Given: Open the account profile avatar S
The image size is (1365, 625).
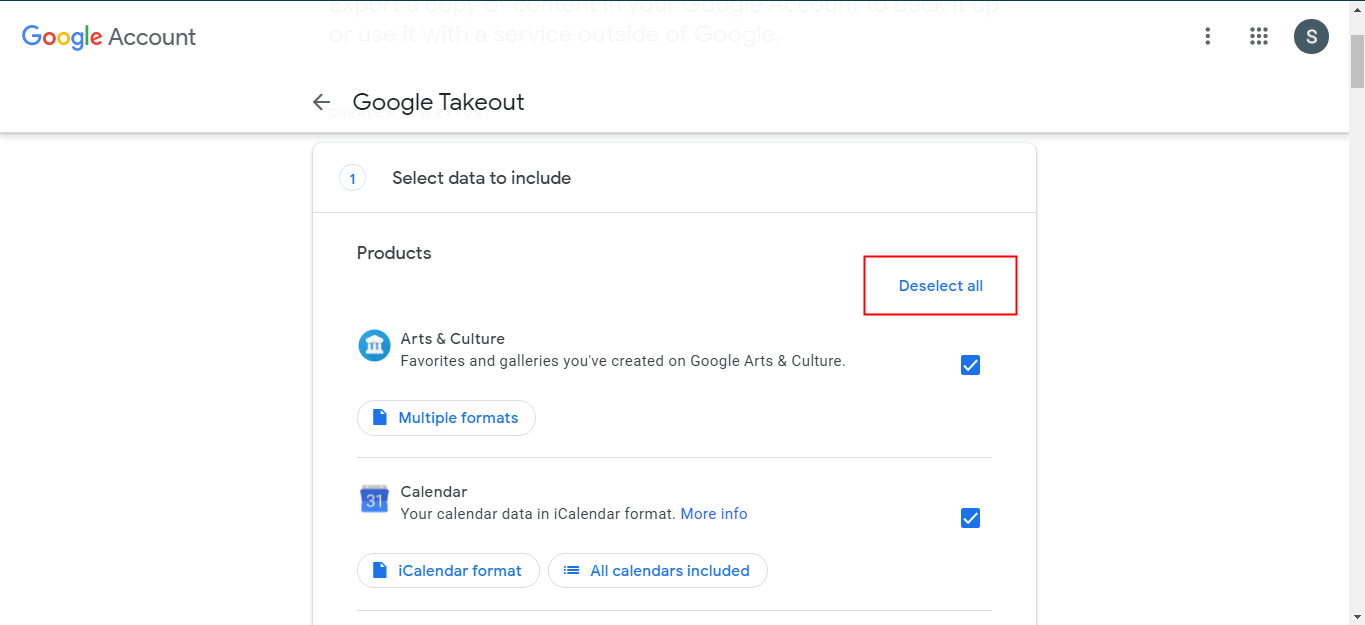Looking at the screenshot, I should pyautogui.click(x=1311, y=37).
